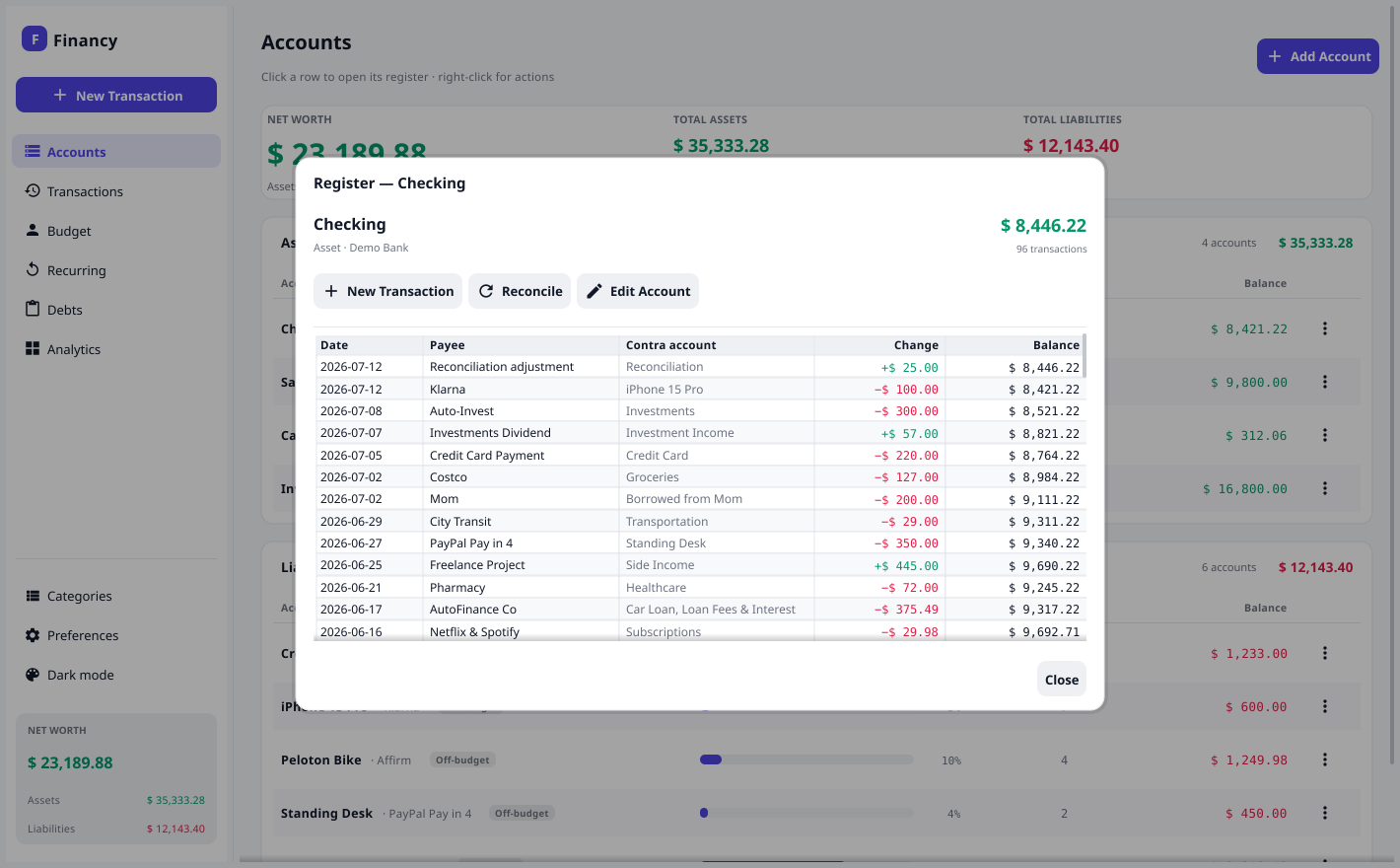Open Categories from the sidebar
The width and height of the screenshot is (1400, 868).
pyautogui.click(x=116, y=596)
